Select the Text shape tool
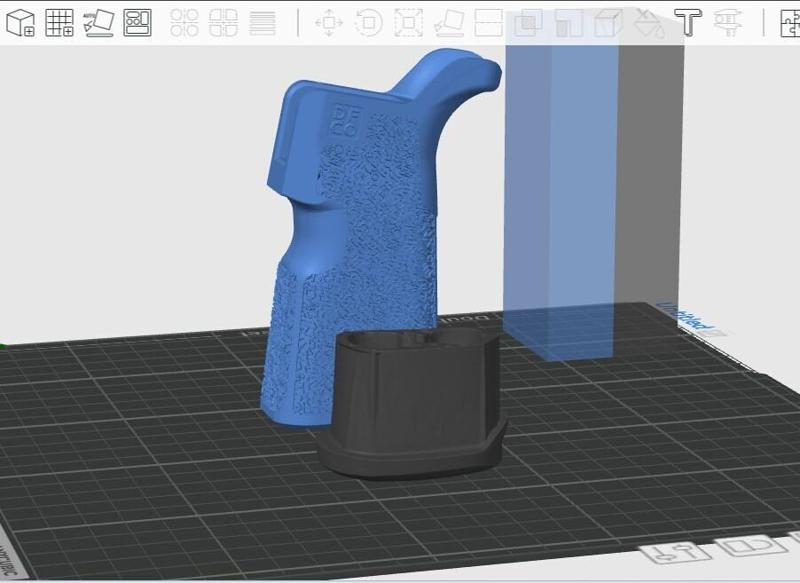The width and height of the screenshot is (800, 583). click(688, 23)
